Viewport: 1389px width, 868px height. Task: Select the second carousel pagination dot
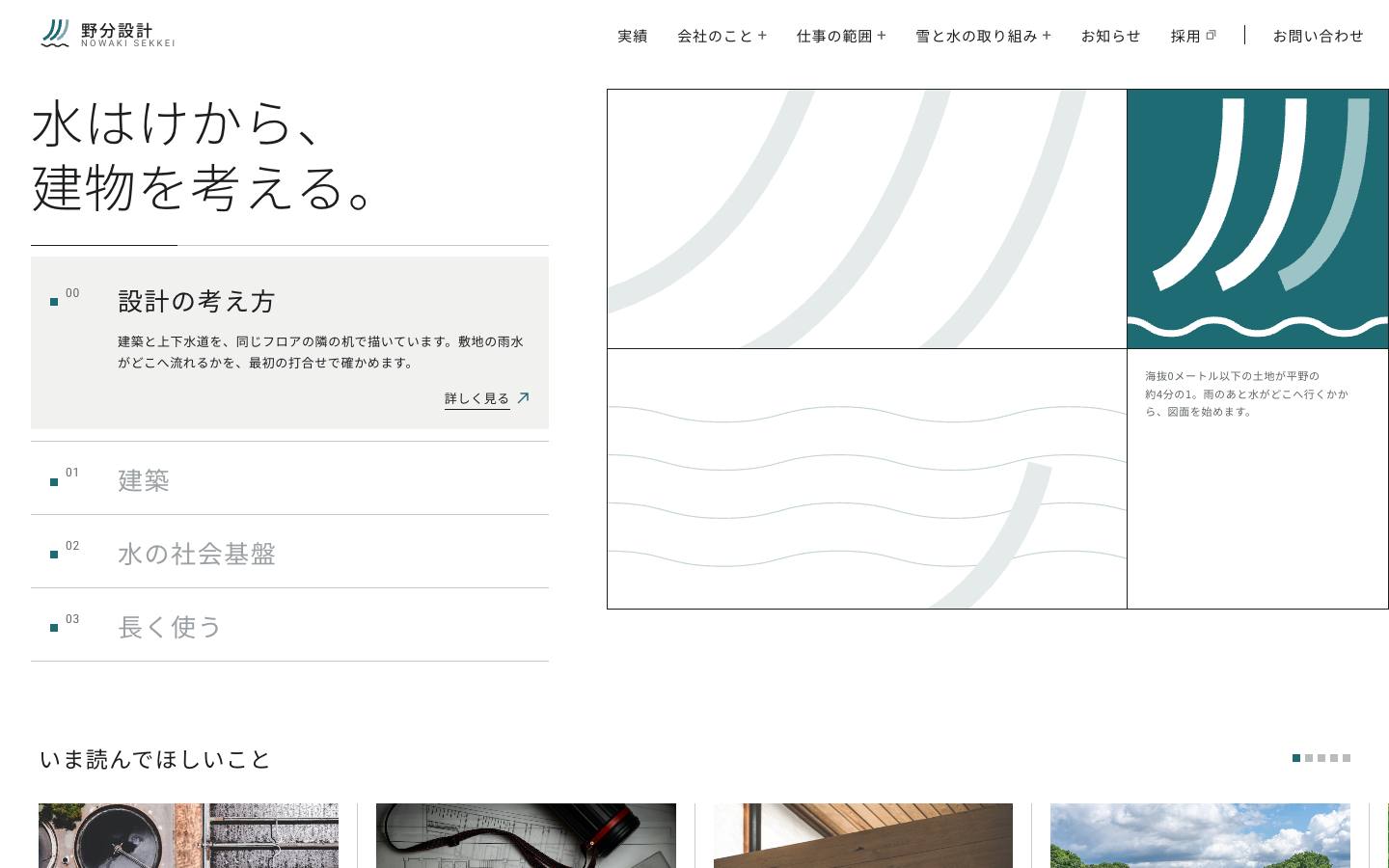tap(1309, 758)
